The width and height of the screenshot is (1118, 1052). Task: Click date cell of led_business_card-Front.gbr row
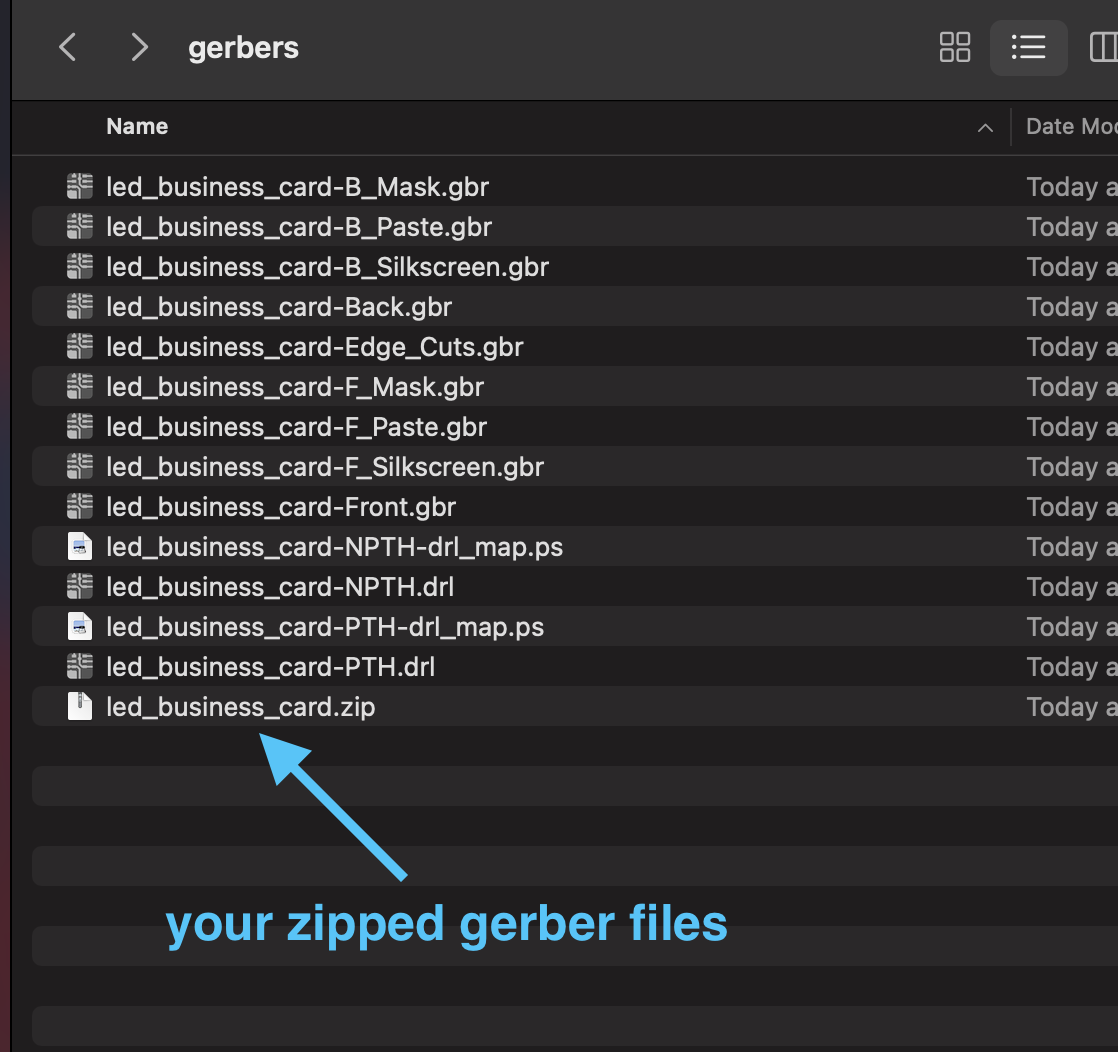point(1072,506)
